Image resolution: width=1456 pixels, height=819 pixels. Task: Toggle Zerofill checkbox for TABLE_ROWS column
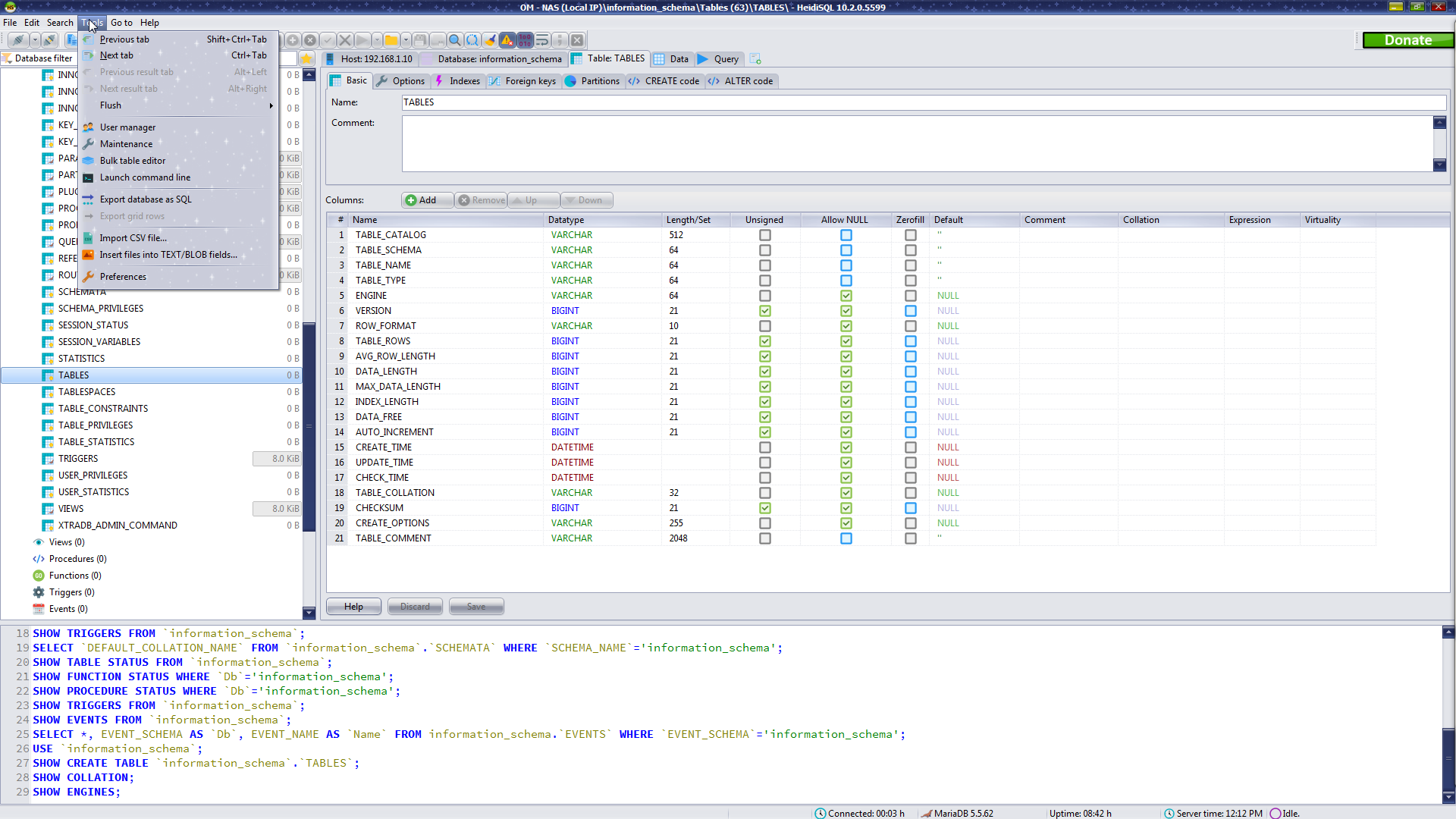(910, 341)
